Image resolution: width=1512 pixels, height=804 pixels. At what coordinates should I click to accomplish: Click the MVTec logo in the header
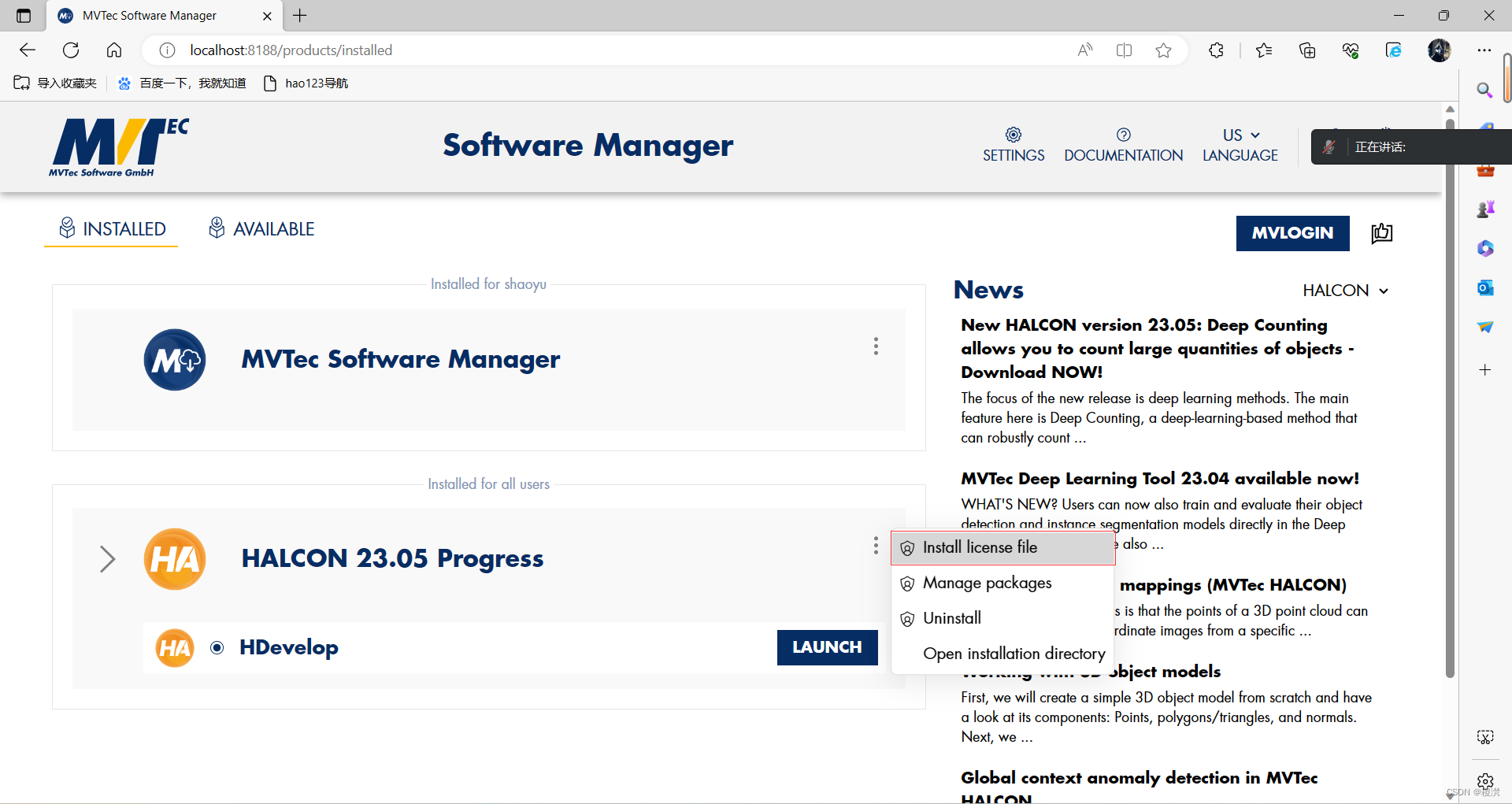click(x=119, y=147)
